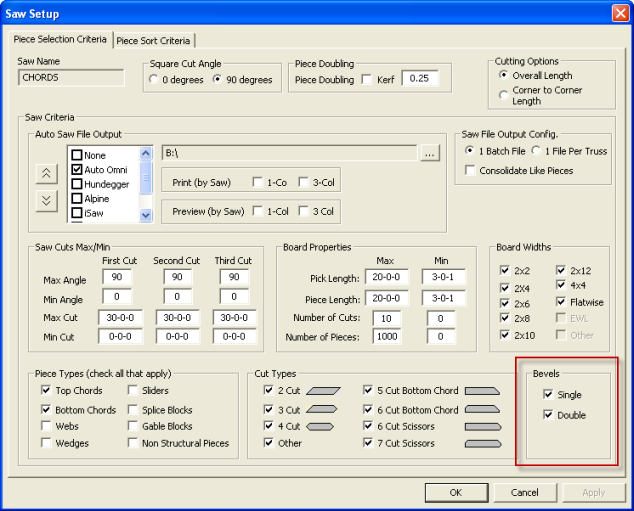Uncheck Auto Omni in saw list
The height and width of the screenshot is (511, 634).
pos(77,169)
